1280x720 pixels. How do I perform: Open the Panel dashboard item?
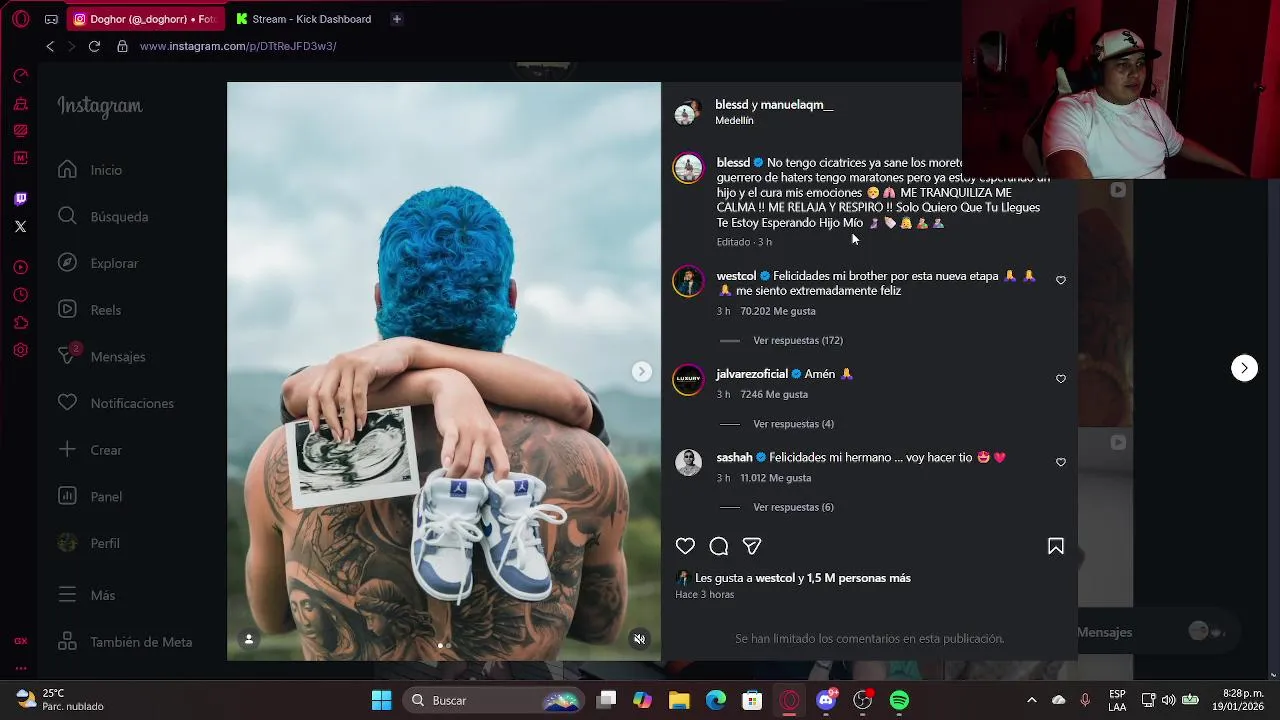(90, 497)
